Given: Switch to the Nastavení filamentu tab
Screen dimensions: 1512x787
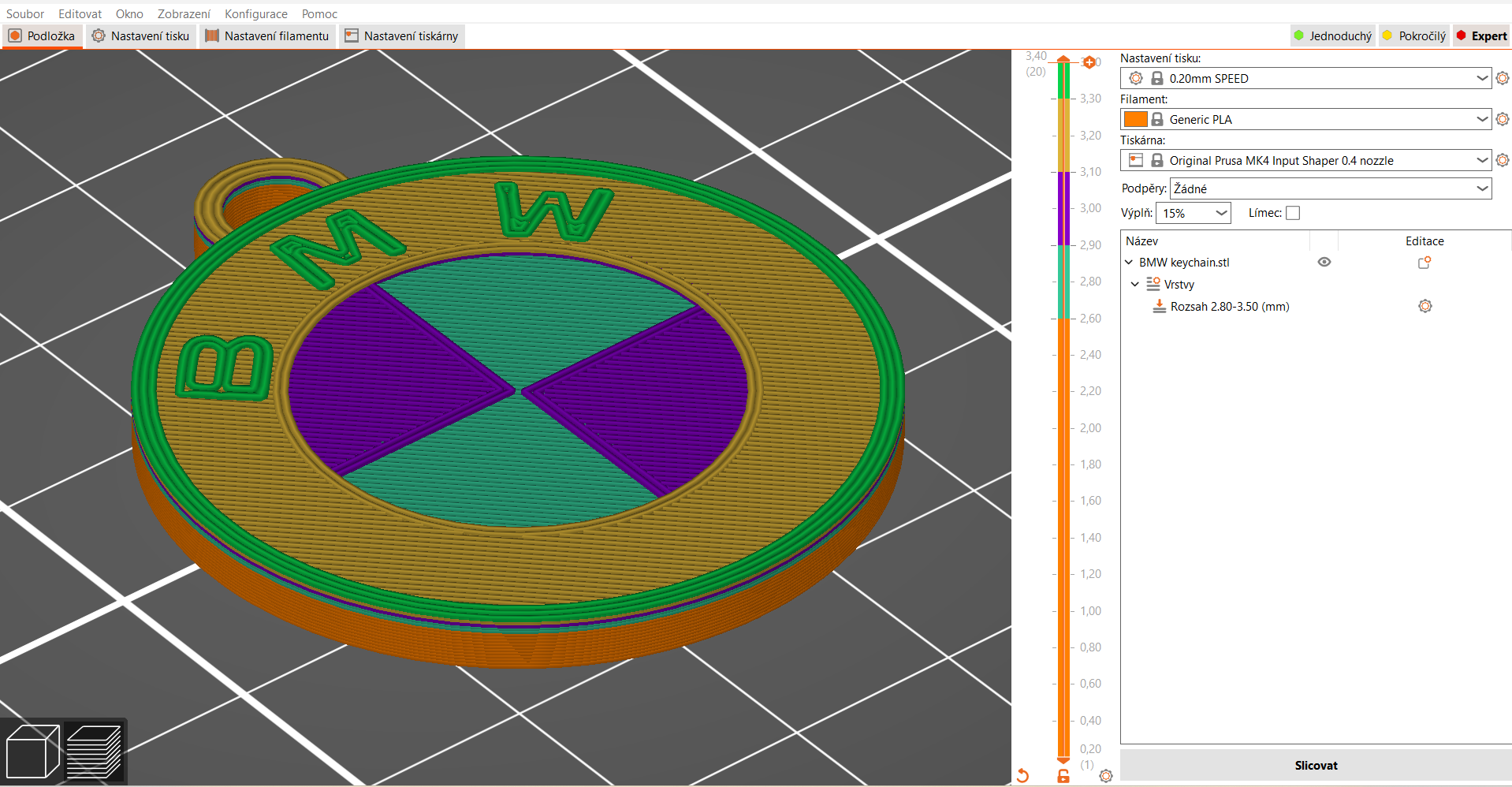Looking at the screenshot, I should (267, 36).
